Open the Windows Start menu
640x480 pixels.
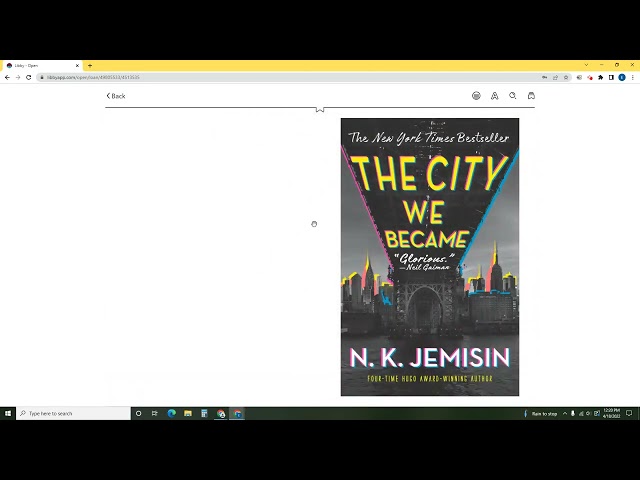coord(8,413)
